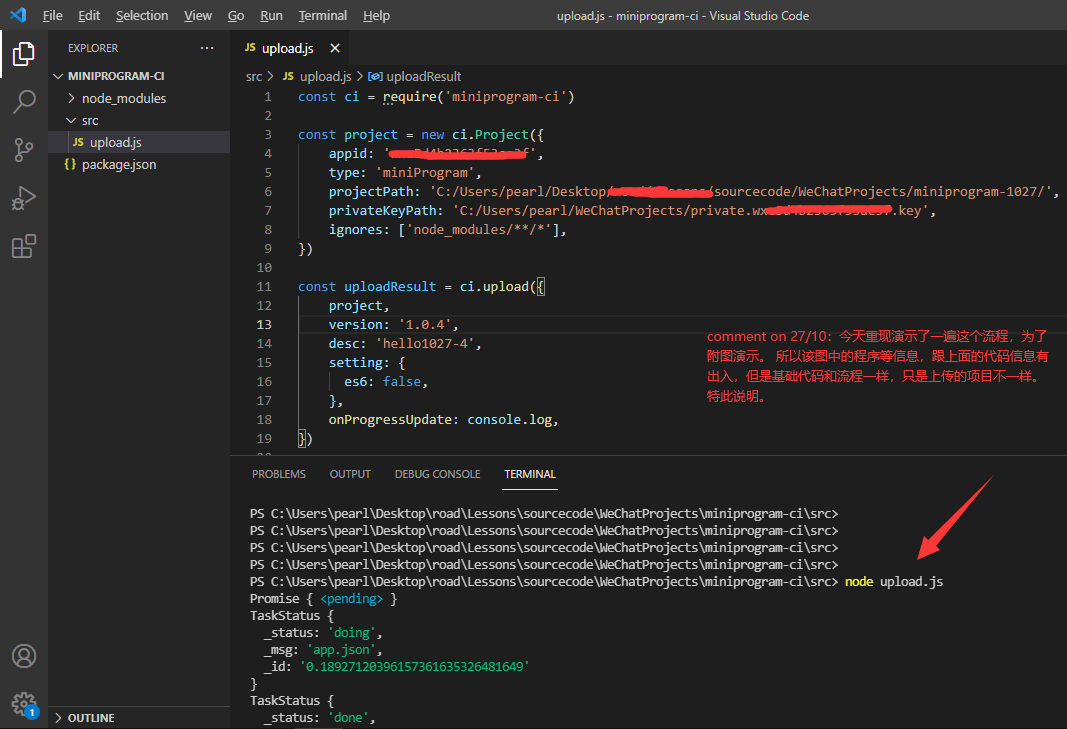1067x729 pixels.
Task: Switch to the DEBUG CONSOLE tab
Action: (x=437, y=474)
